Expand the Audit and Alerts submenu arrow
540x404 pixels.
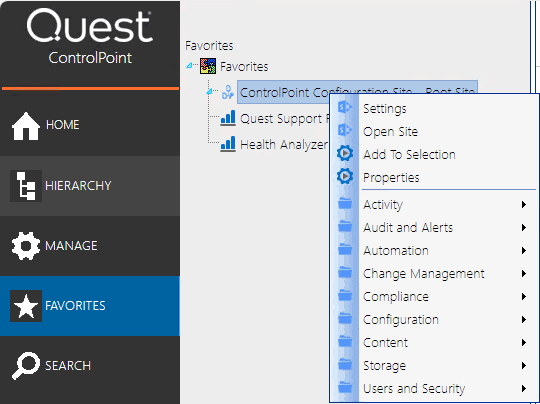pyautogui.click(x=524, y=228)
